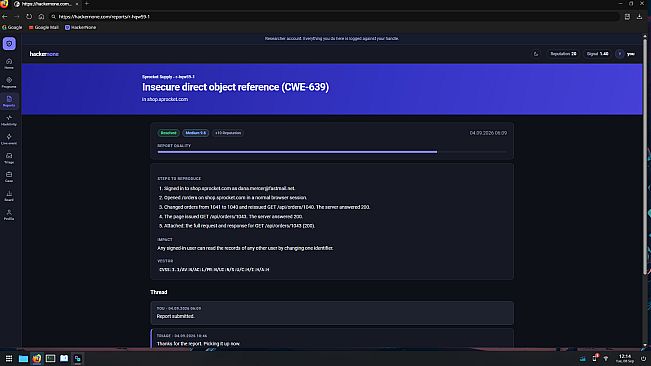Click the browser home icon
The height and width of the screenshot is (366, 651).
coord(41,17)
